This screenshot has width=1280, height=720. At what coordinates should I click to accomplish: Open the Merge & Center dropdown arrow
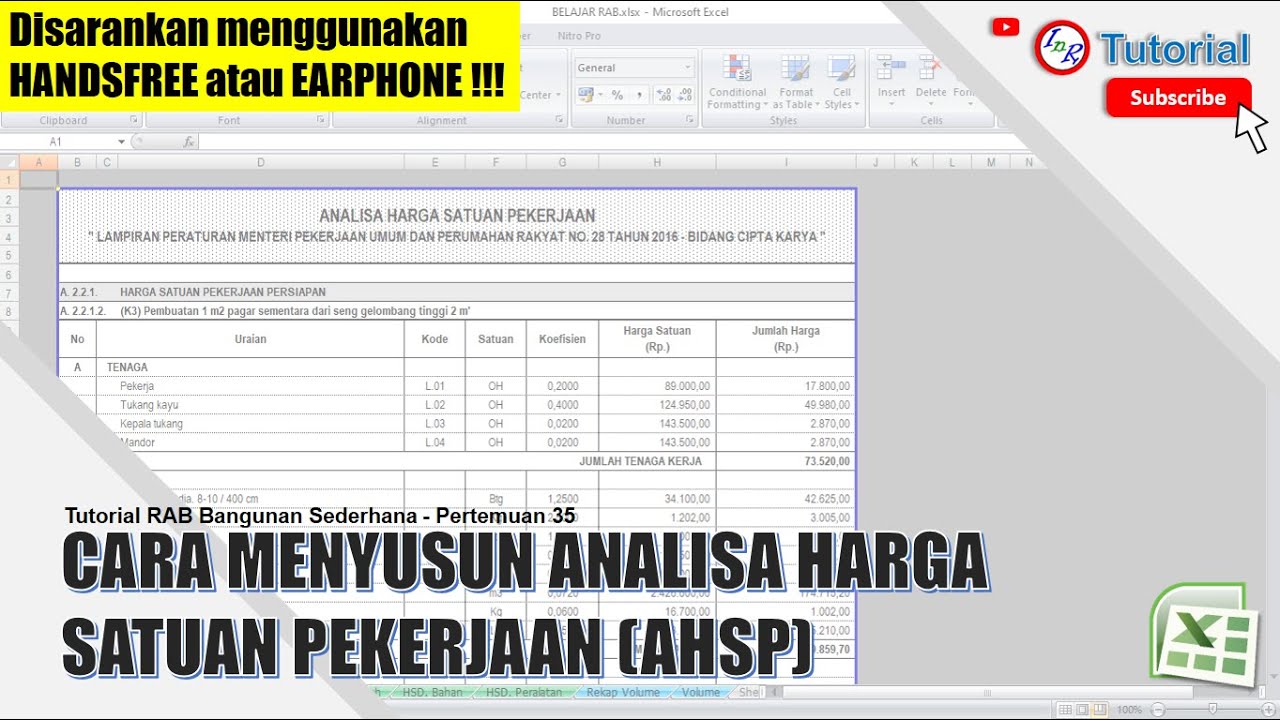(x=558, y=95)
